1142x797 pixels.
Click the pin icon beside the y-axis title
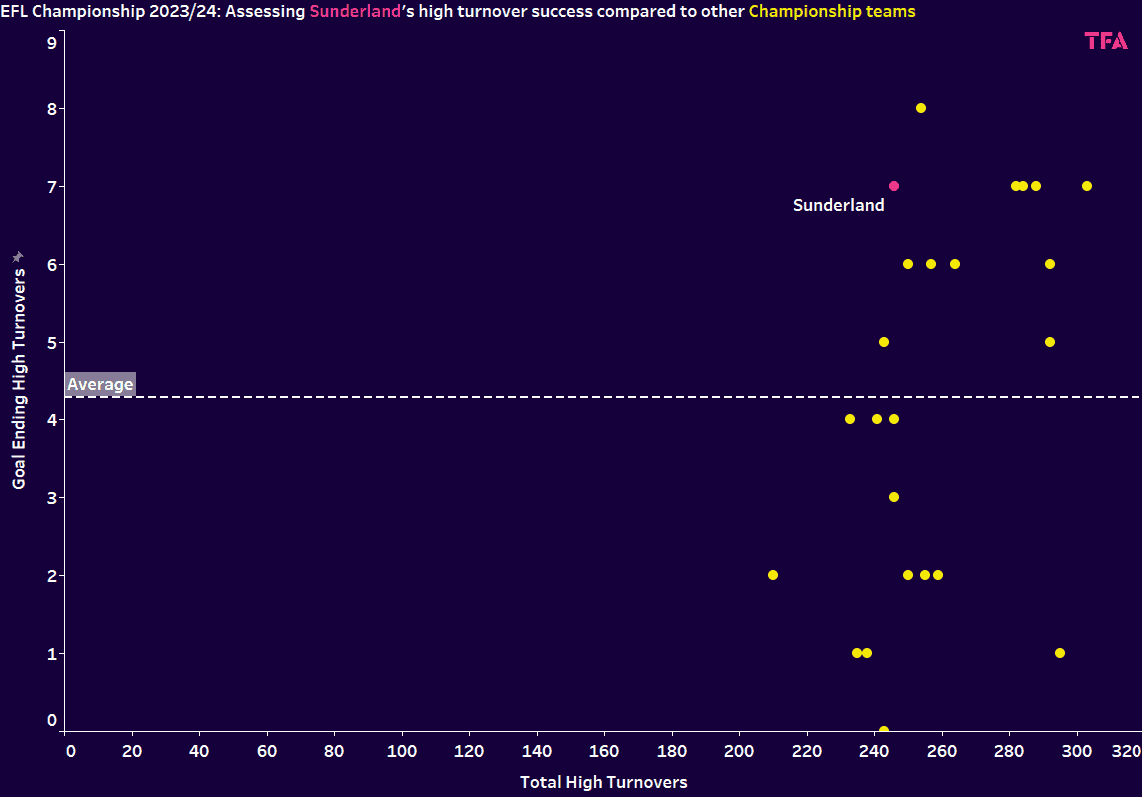18,257
